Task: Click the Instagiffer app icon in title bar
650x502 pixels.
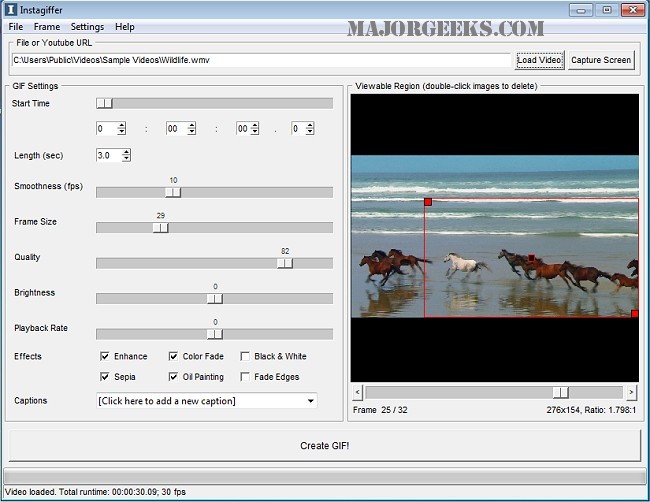Action: coord(10,10)
